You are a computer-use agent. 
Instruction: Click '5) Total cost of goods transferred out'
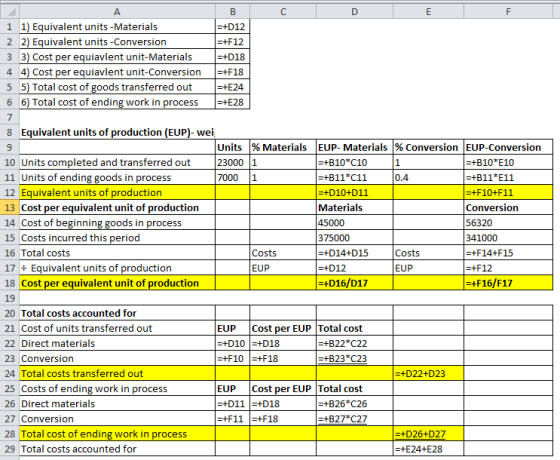117,87
